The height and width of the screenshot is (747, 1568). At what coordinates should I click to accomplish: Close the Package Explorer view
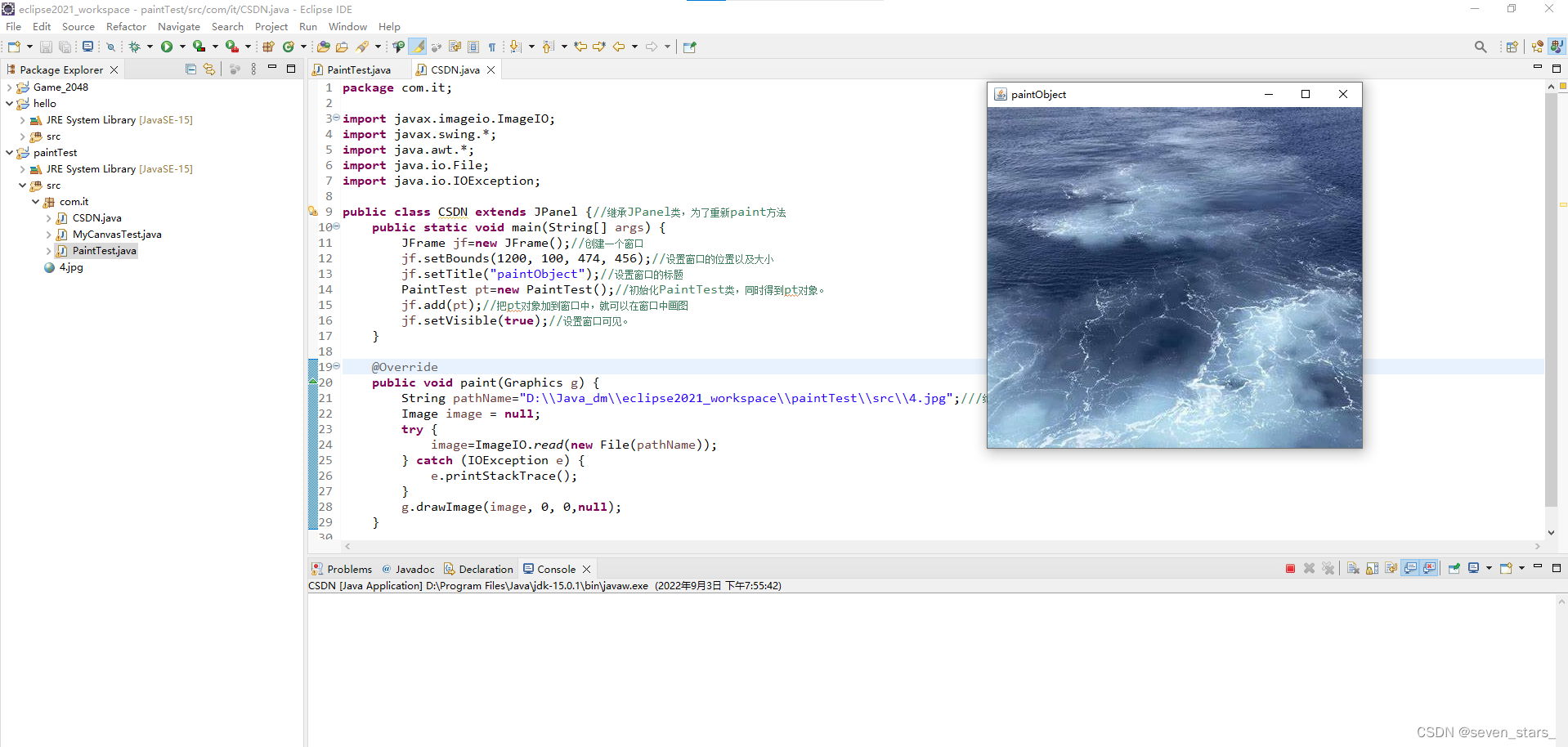(114, 69)
